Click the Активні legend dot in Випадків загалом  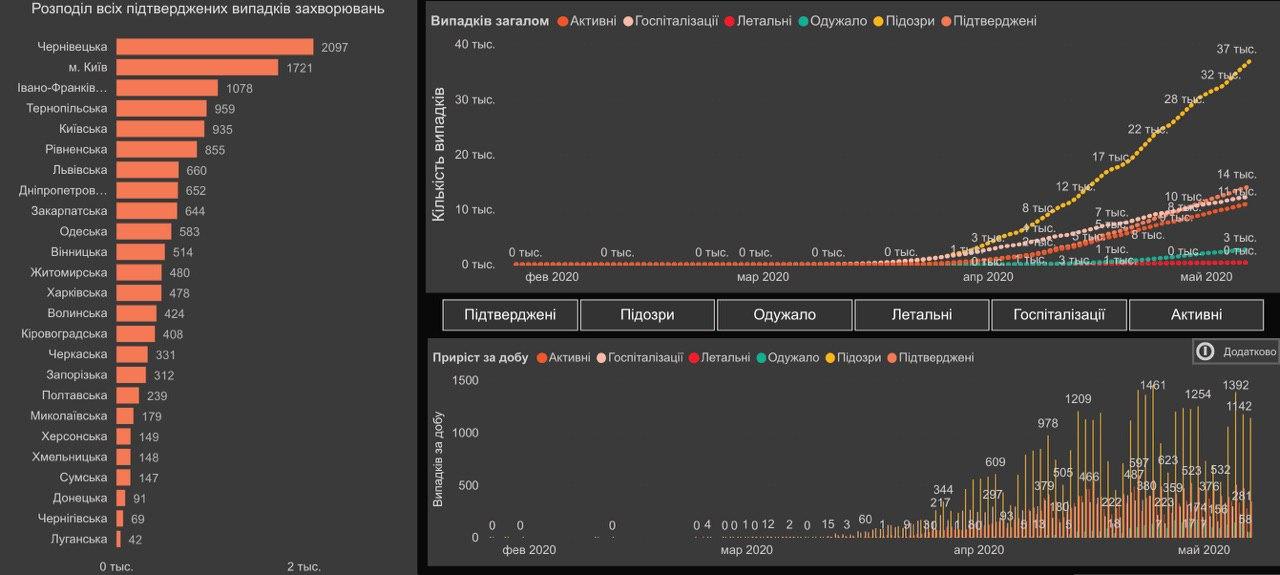click(x=562, y=22)
